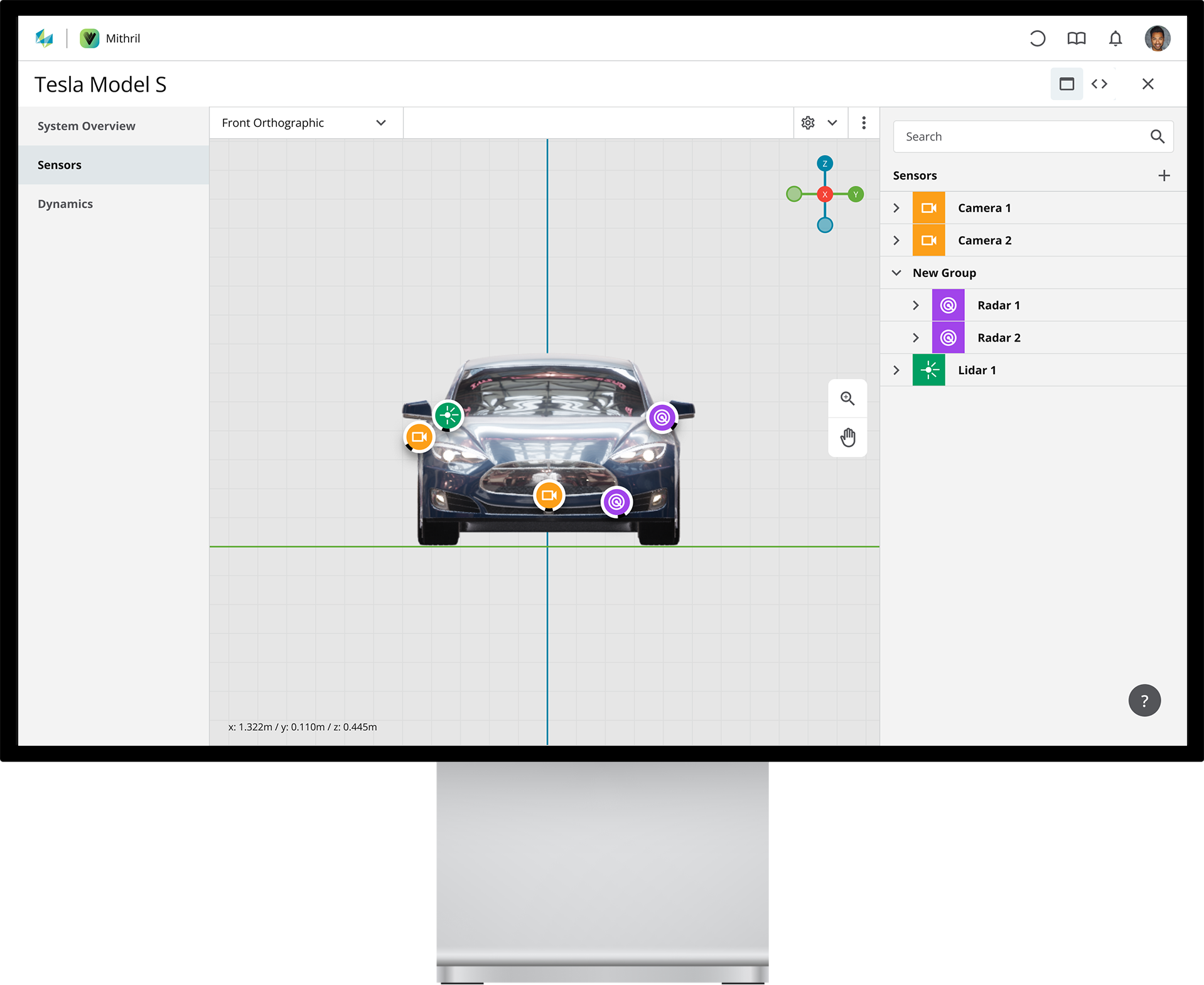
Task: Select the Lidar 1 label
Action: point(977,370)
